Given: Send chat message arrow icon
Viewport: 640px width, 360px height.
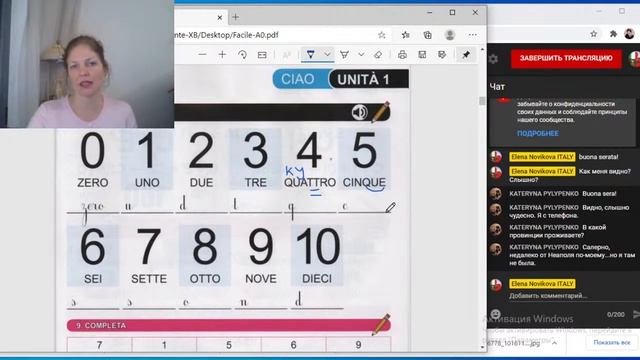Looking at the screenshot, I should [636, 314].
